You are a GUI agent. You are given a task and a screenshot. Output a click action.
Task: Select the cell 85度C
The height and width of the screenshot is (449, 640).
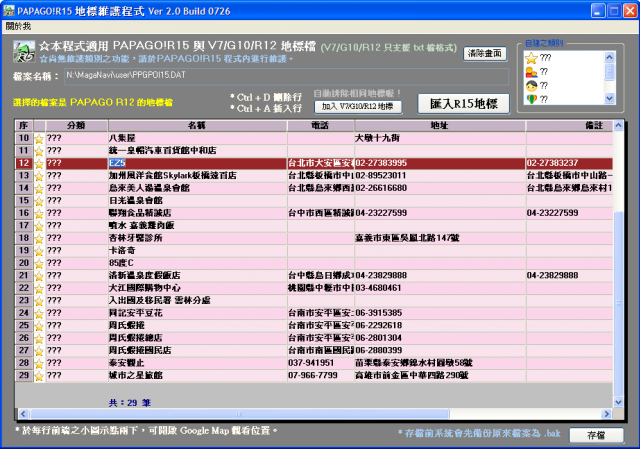tap(197, 263)
